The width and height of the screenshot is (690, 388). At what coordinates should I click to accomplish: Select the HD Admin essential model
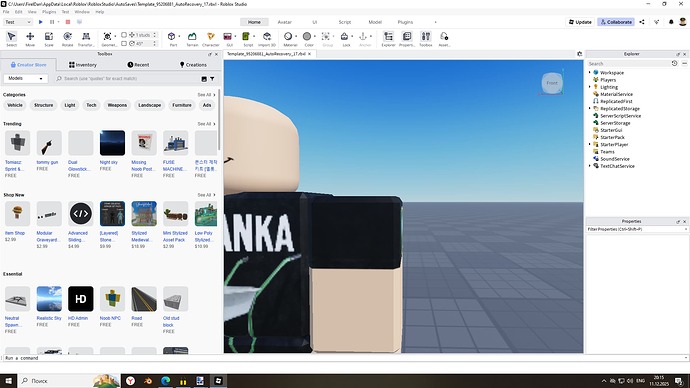(81, 299)
